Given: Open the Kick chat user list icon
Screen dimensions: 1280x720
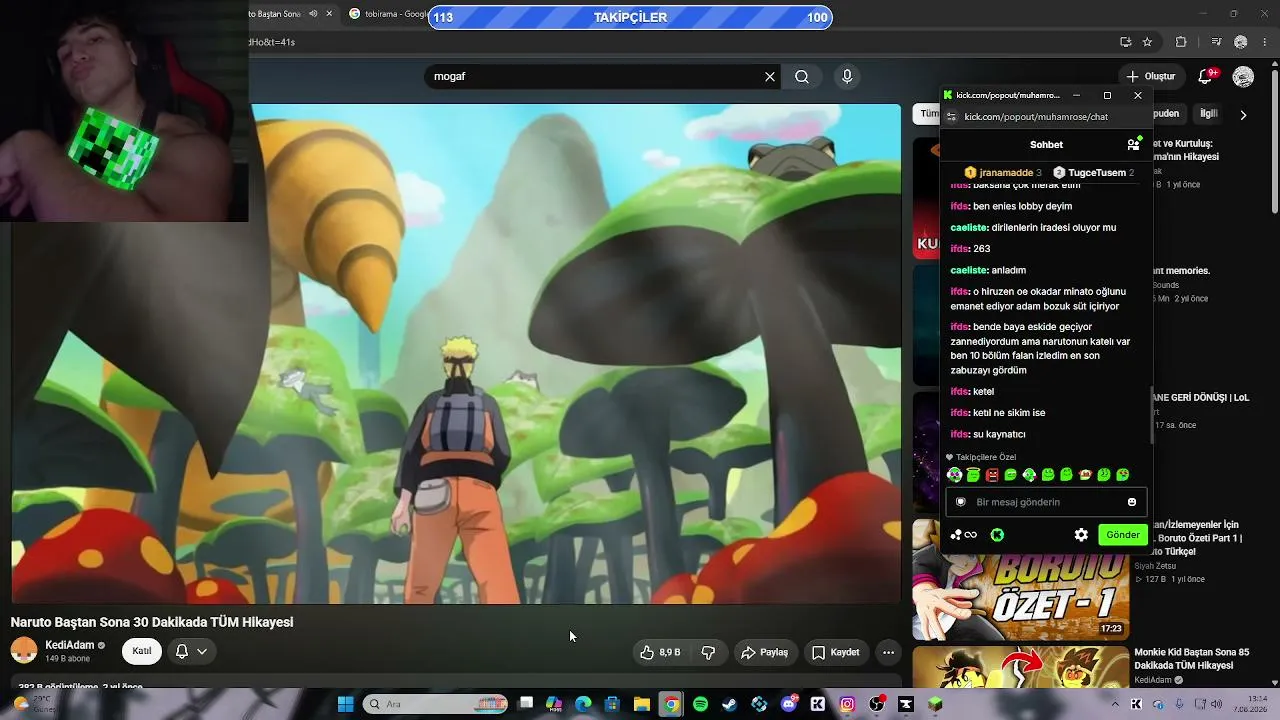Looking at the screenshot, I should tap(1134, 144).
